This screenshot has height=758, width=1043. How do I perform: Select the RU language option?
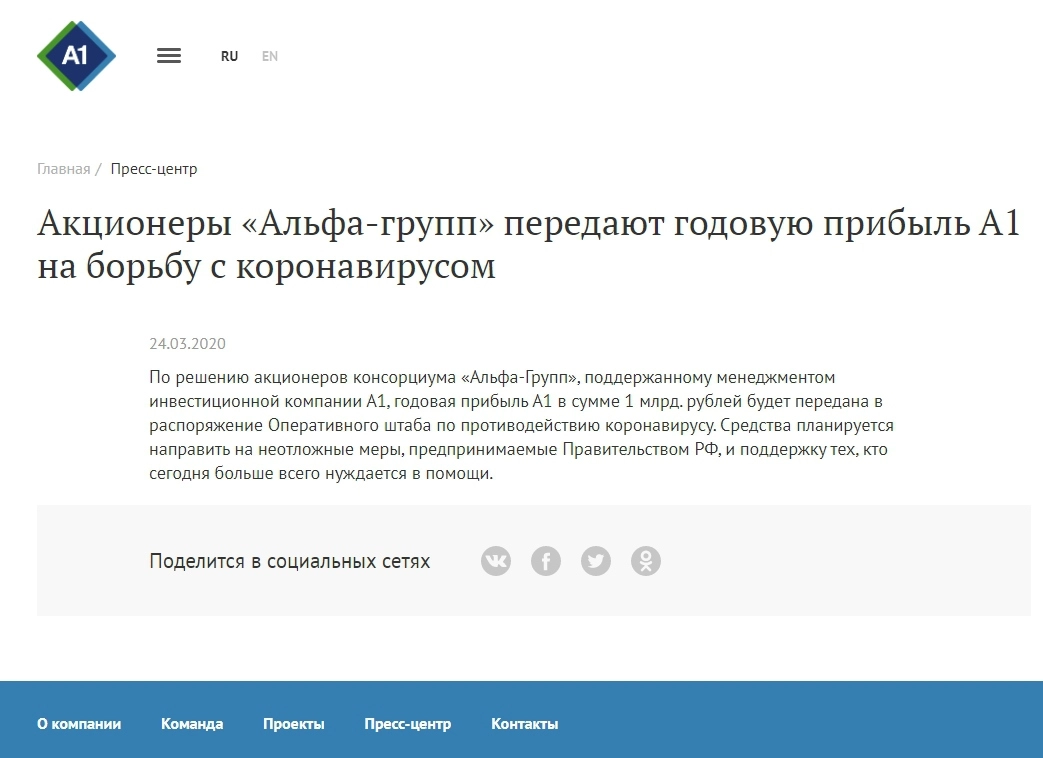(229, 57)
